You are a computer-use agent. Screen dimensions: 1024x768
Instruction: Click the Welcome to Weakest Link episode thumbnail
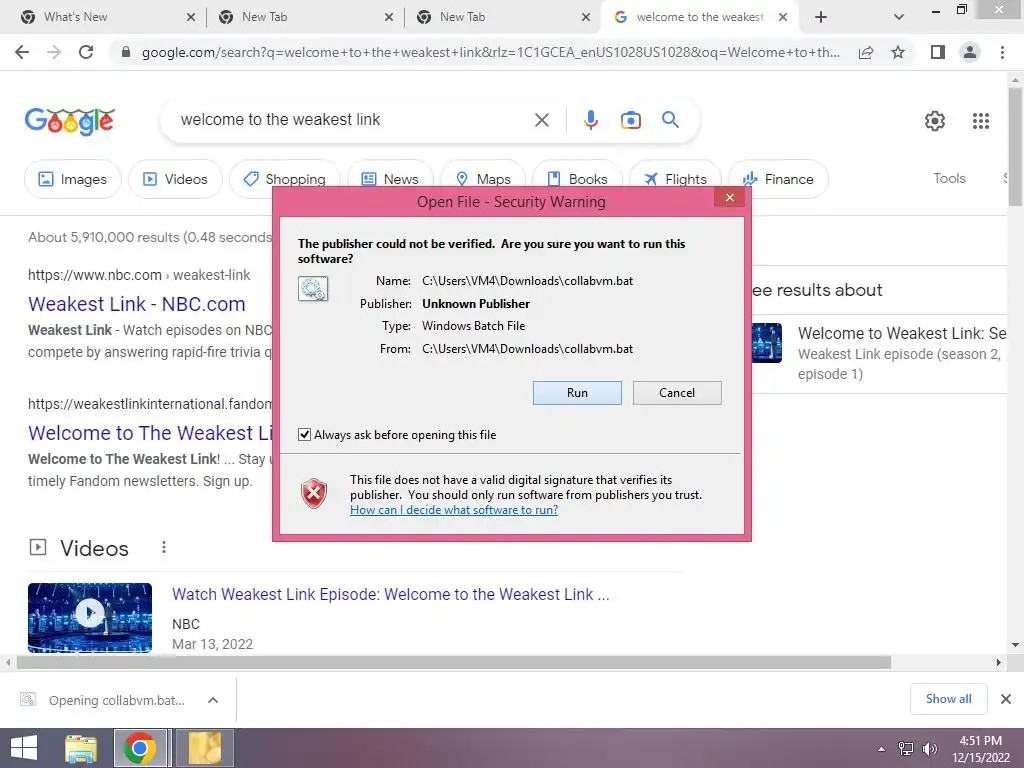pyautogui.click(x=767, y=343)
